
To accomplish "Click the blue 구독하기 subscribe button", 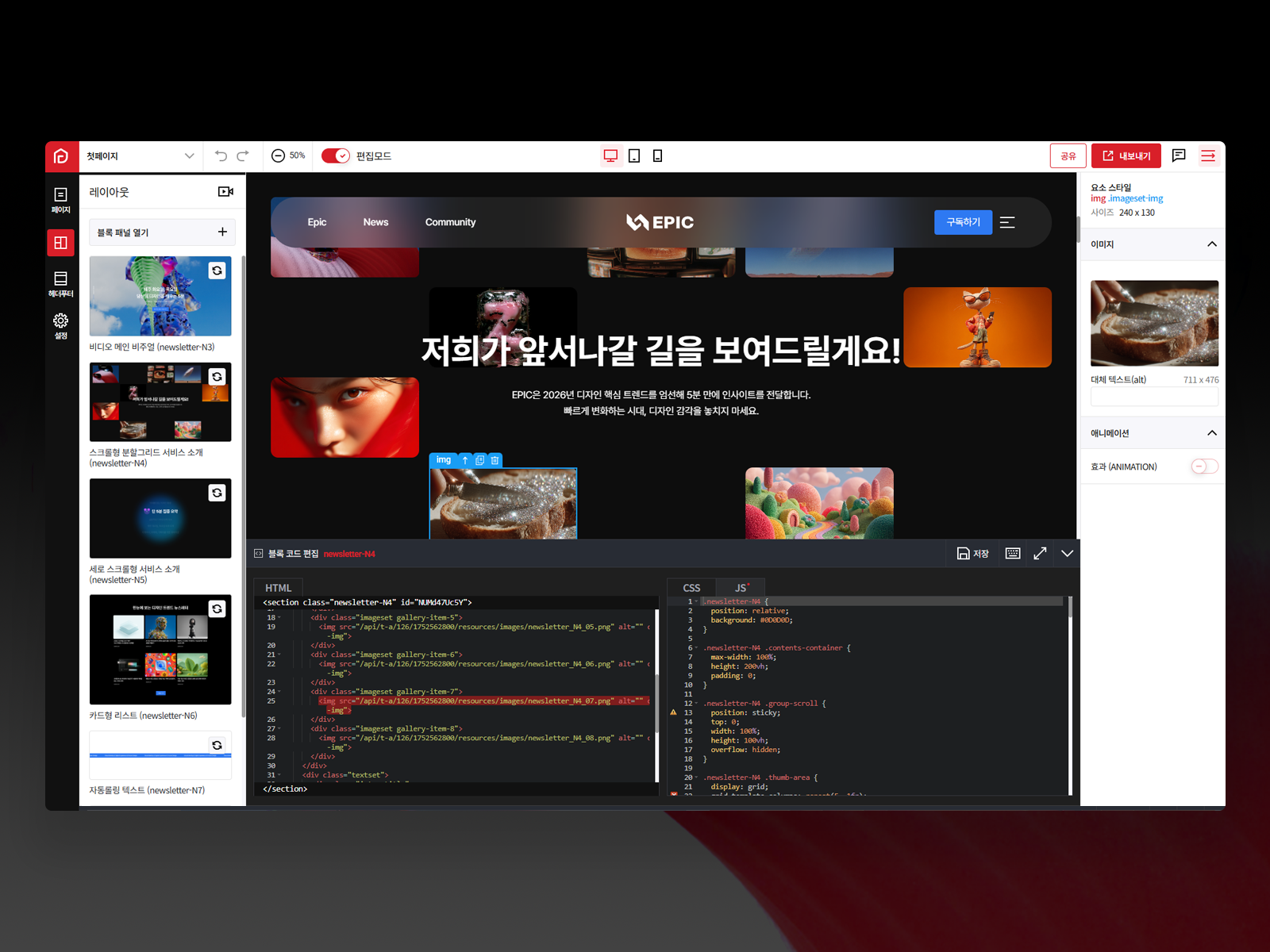I will [x=963, y=222].
